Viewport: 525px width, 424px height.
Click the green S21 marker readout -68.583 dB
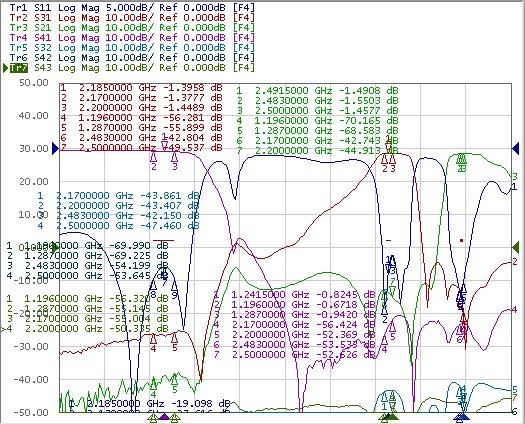coord(369,130)
